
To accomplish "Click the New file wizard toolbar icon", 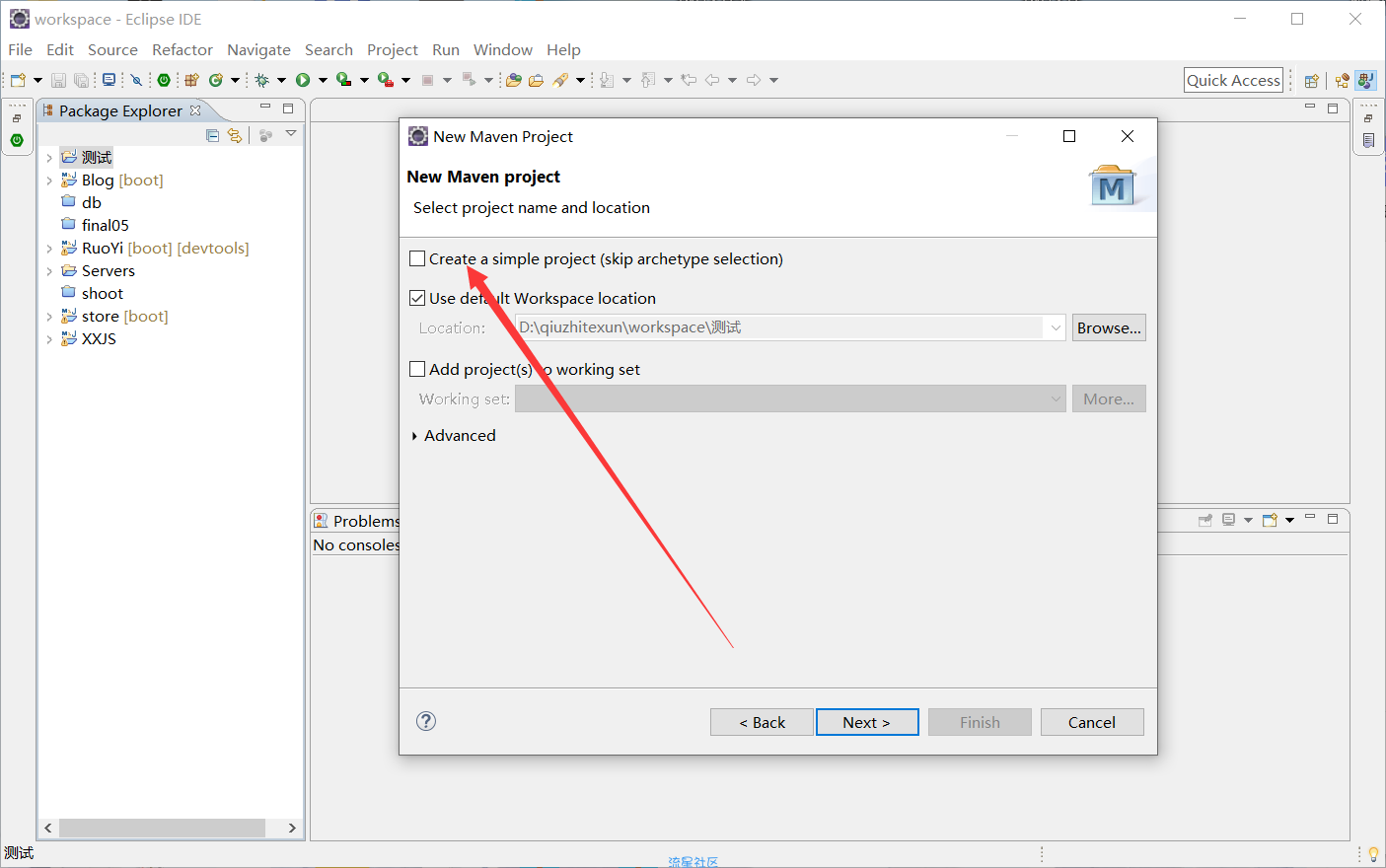I will point(18,80).
